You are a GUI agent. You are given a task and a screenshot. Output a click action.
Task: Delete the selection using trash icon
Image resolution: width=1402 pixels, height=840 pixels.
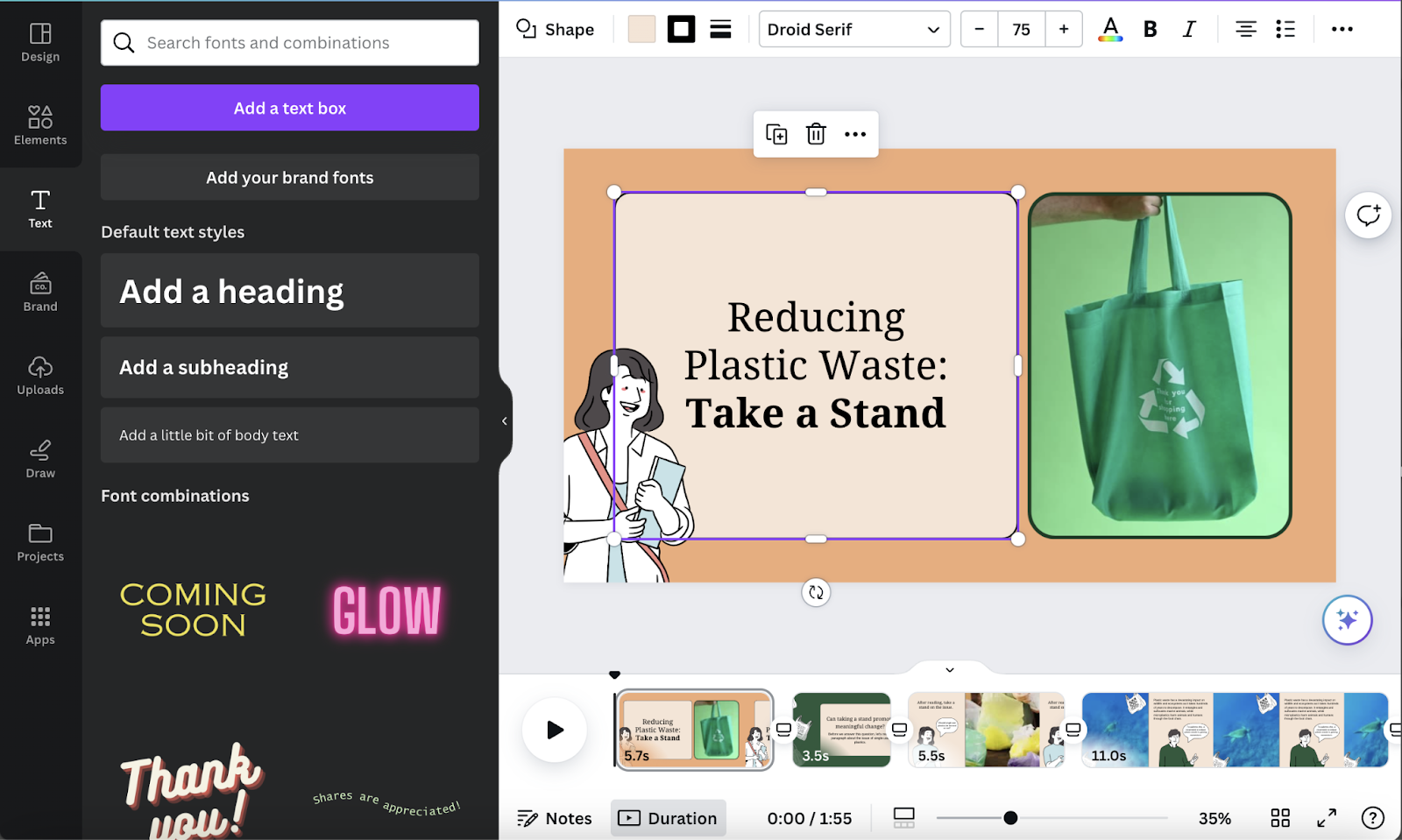pyautogui.click(x=816, y=134)
